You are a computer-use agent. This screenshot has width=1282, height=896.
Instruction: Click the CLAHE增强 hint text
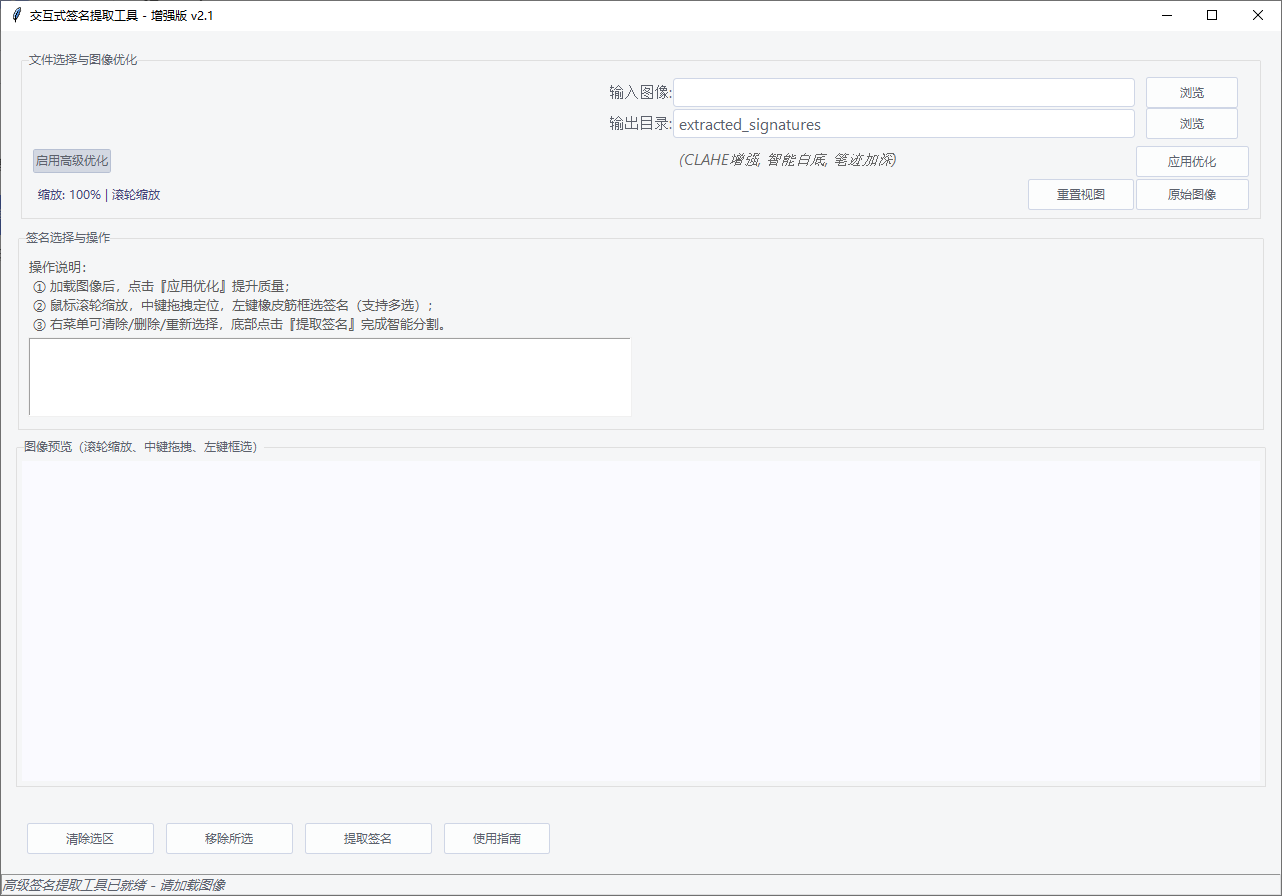pyautogui.click(x=787, y=160)
